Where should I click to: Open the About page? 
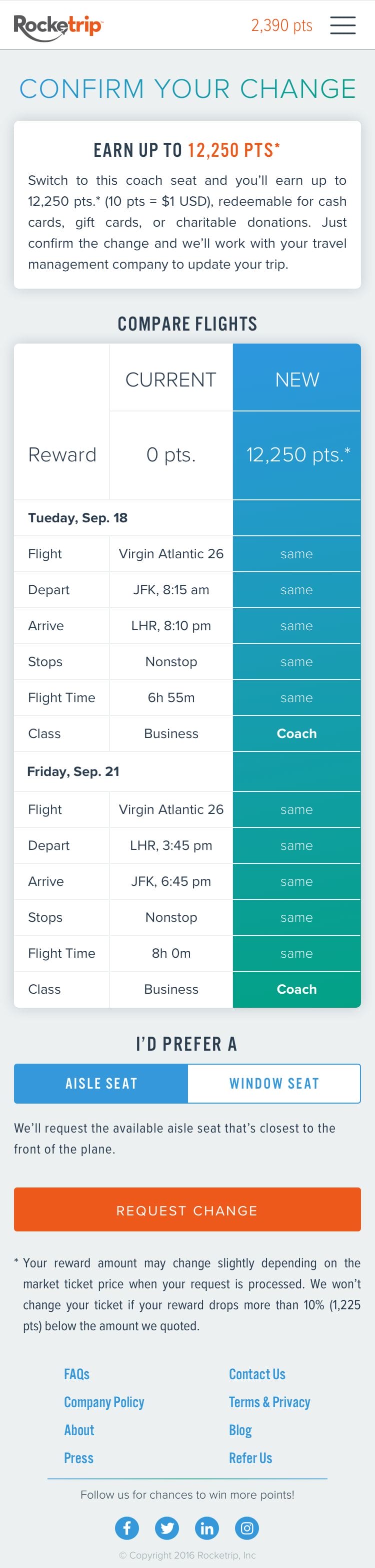(x=79, y=1430)
